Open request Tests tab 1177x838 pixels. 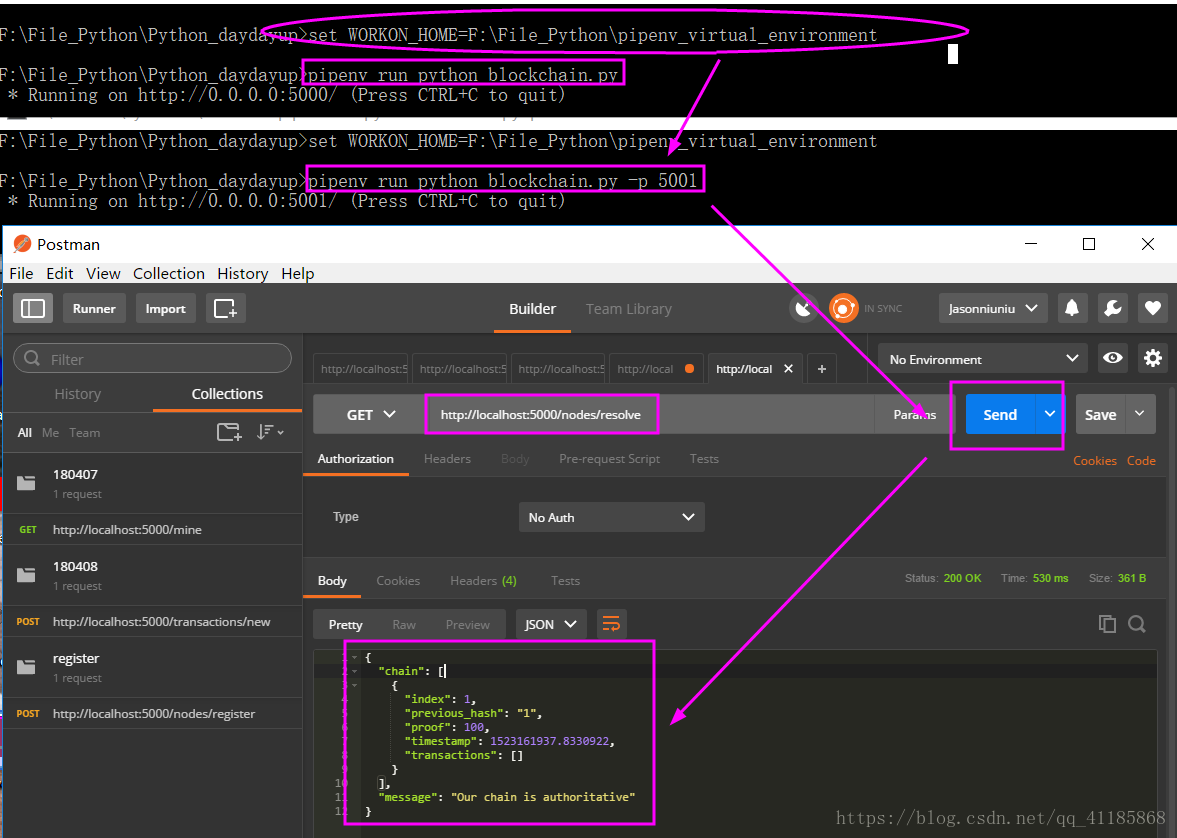704,458
